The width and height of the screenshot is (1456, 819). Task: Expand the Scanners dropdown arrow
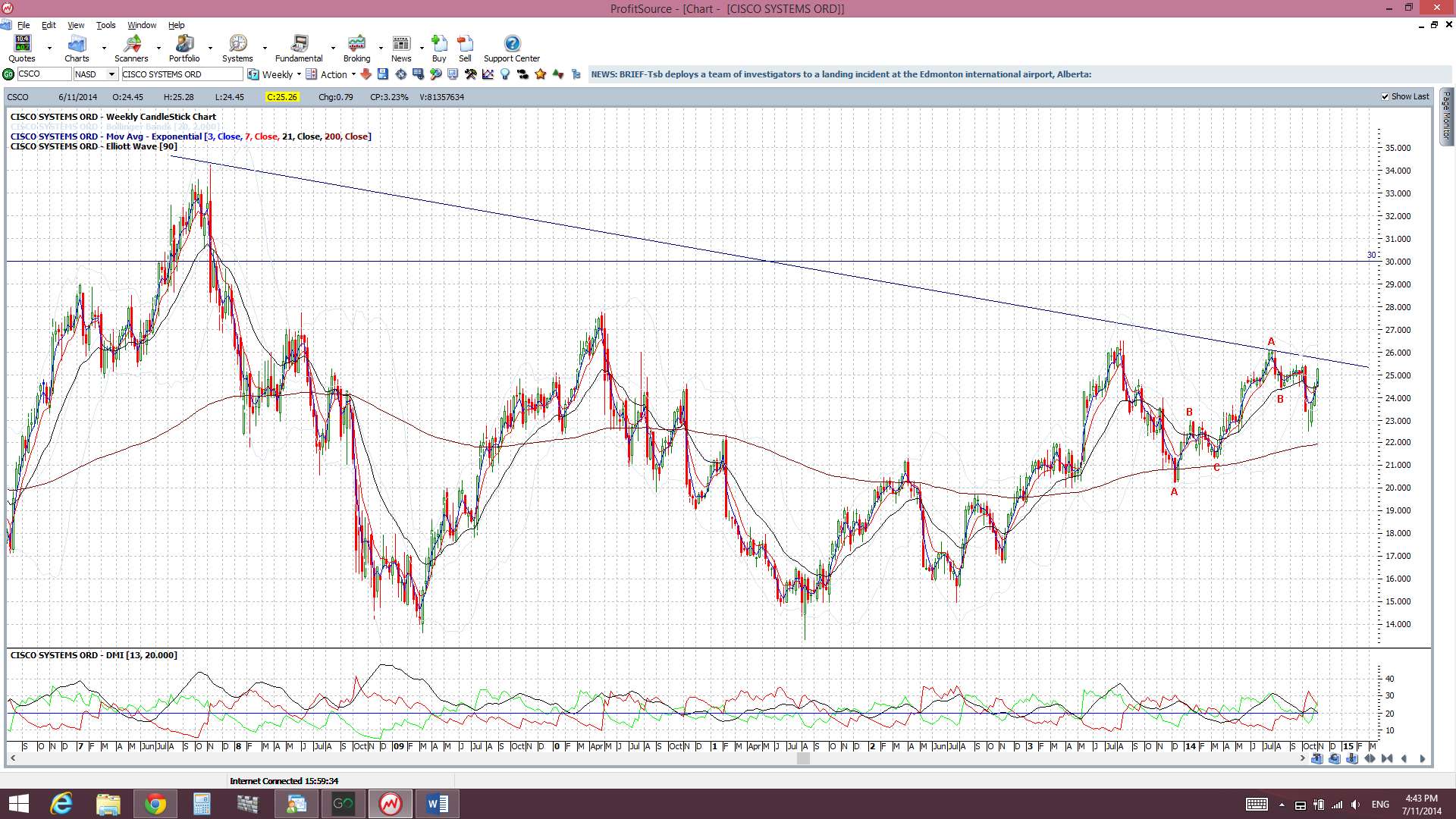(x=158, y=48)
